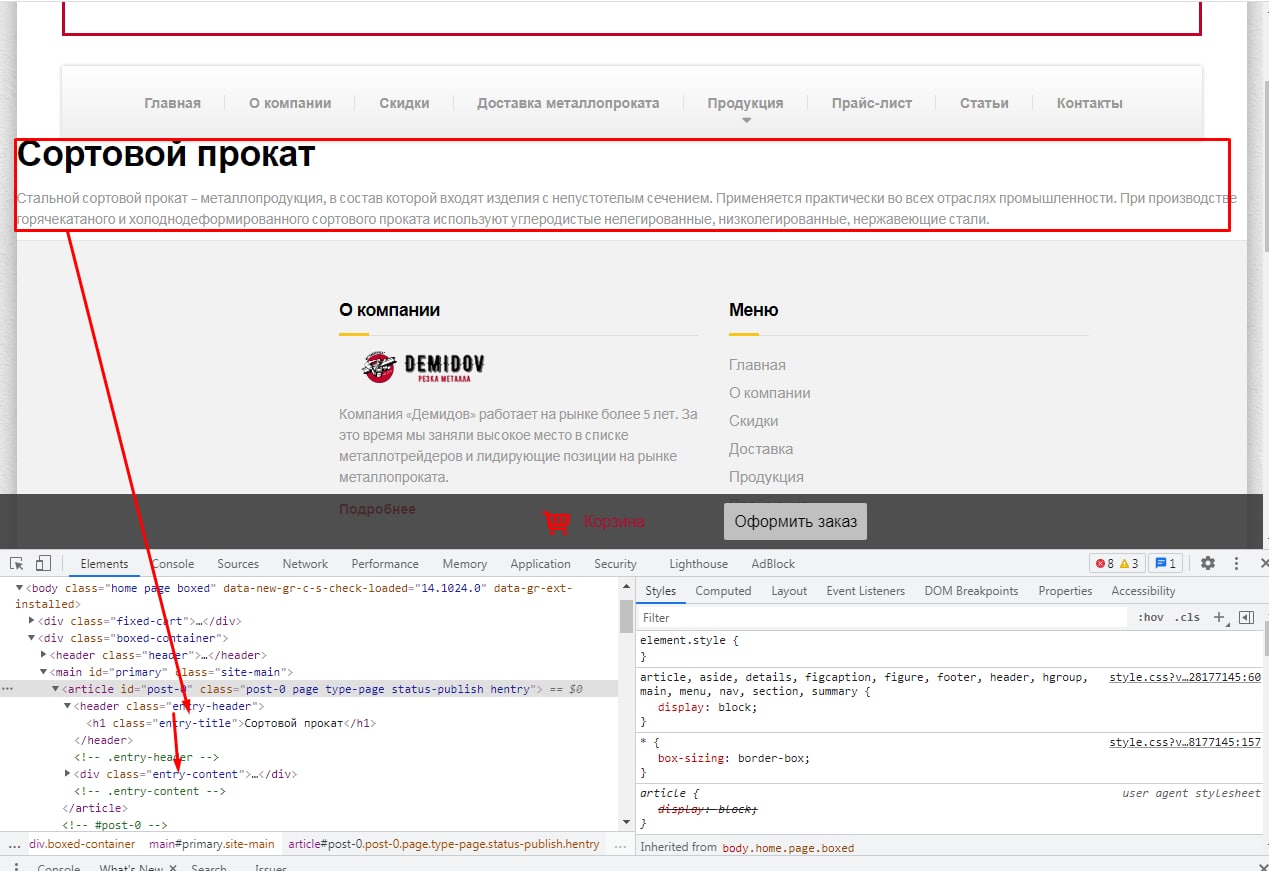Open the Sources panel tab

pos(238,564)
